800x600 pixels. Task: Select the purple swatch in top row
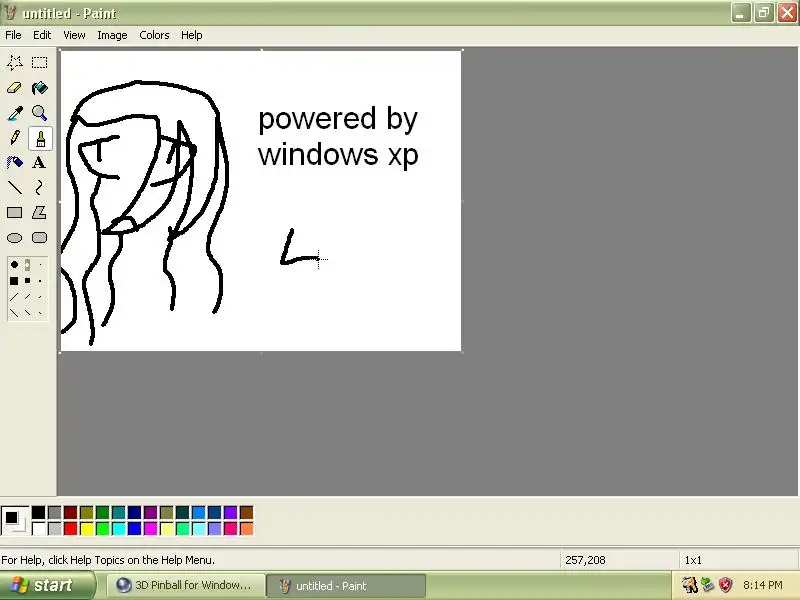[151, 512]
